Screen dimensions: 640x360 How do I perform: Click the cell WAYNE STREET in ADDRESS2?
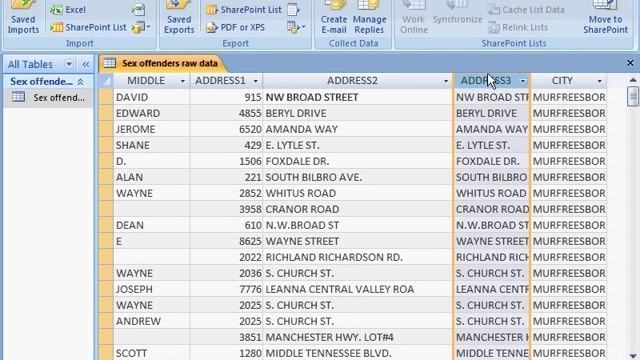[x=358, y=241]
